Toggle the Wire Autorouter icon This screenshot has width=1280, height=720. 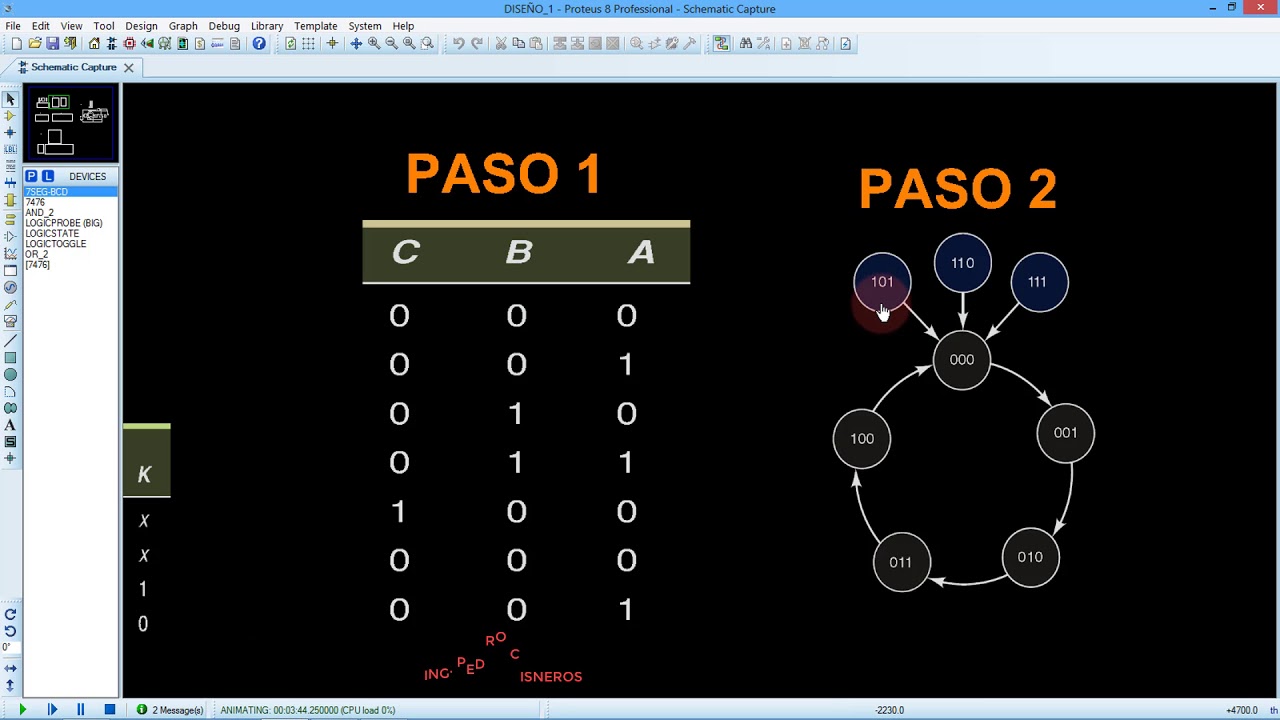(x=722, y=44)
